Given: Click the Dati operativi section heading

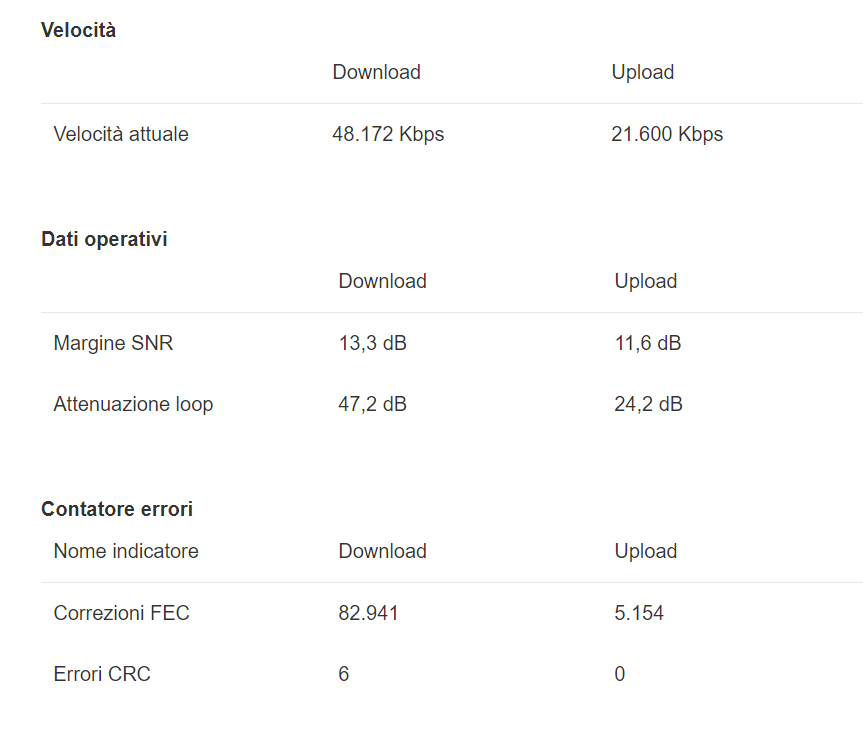Looking at the screenshot, I should [x=104, y=239].
